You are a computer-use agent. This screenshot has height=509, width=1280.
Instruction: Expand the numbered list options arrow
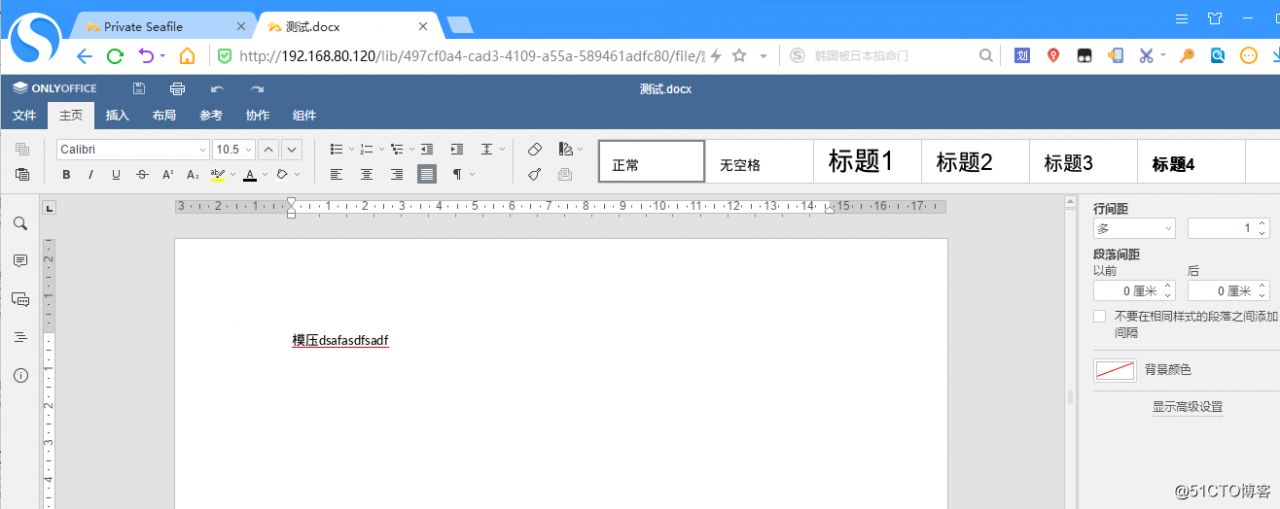coord(382,149)
